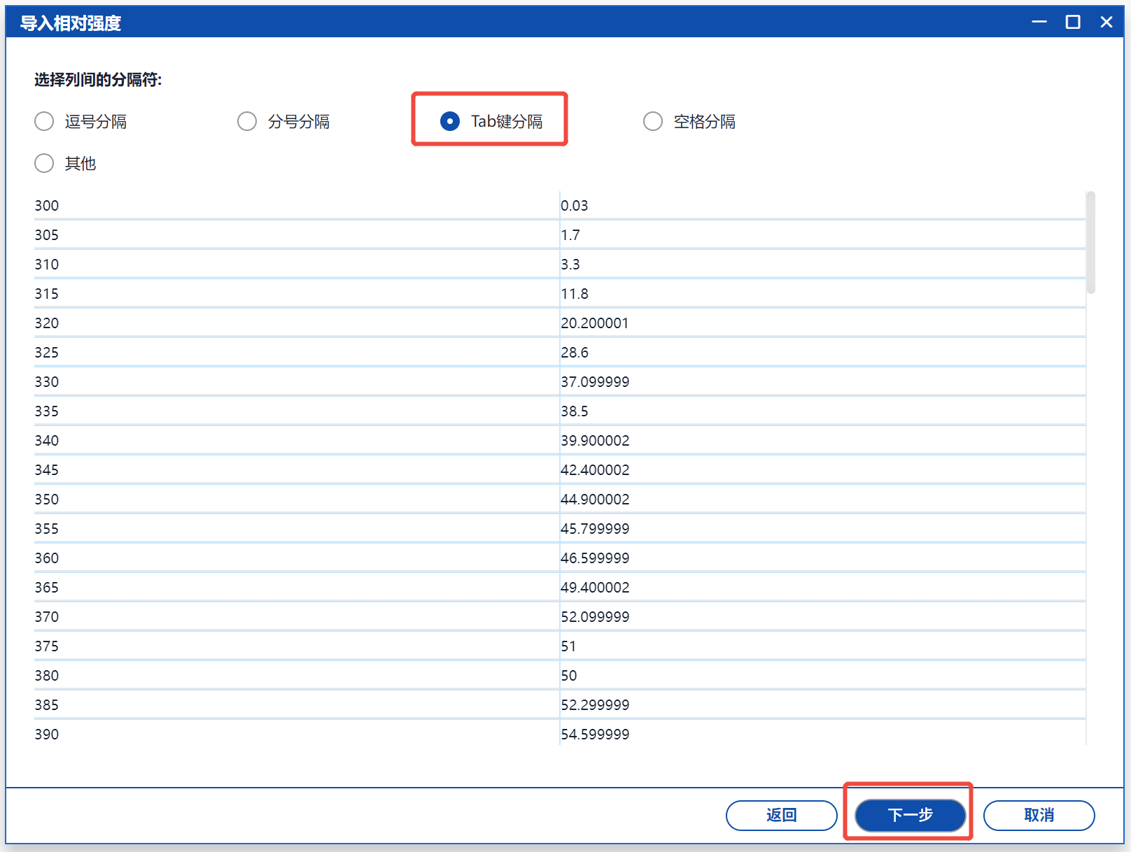The image size is (1131, 852).
Task: Select the cell with value 49.400002
Action: [x=595, y=587]
